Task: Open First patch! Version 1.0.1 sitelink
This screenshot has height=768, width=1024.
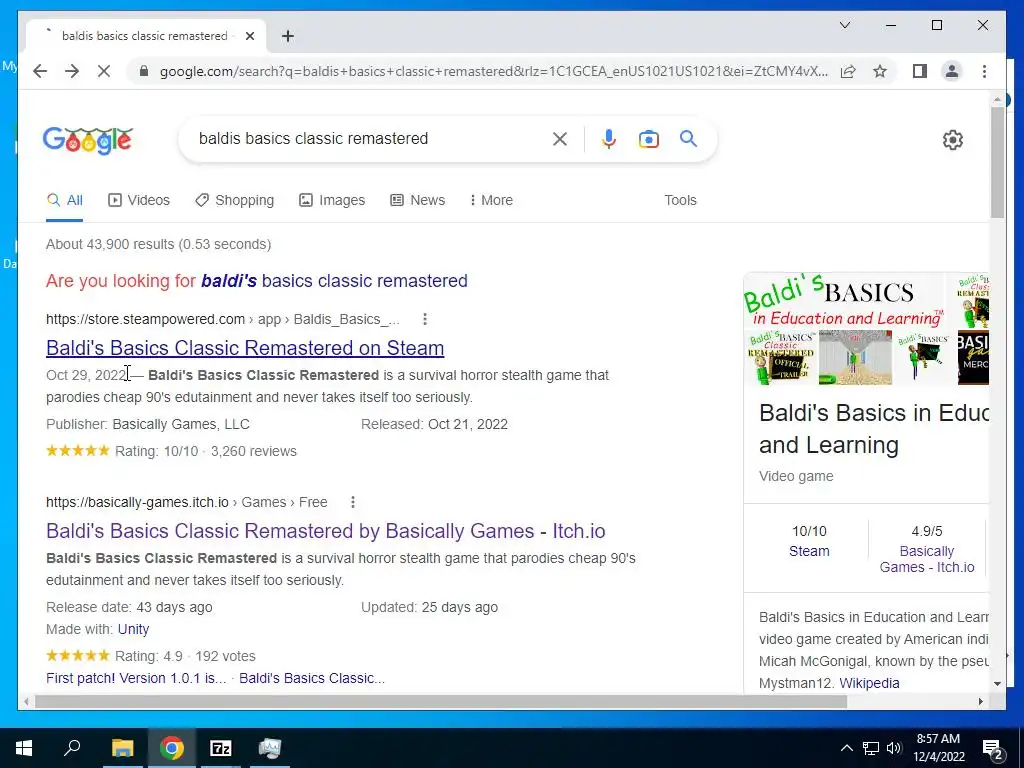Action: pos(136,679)
